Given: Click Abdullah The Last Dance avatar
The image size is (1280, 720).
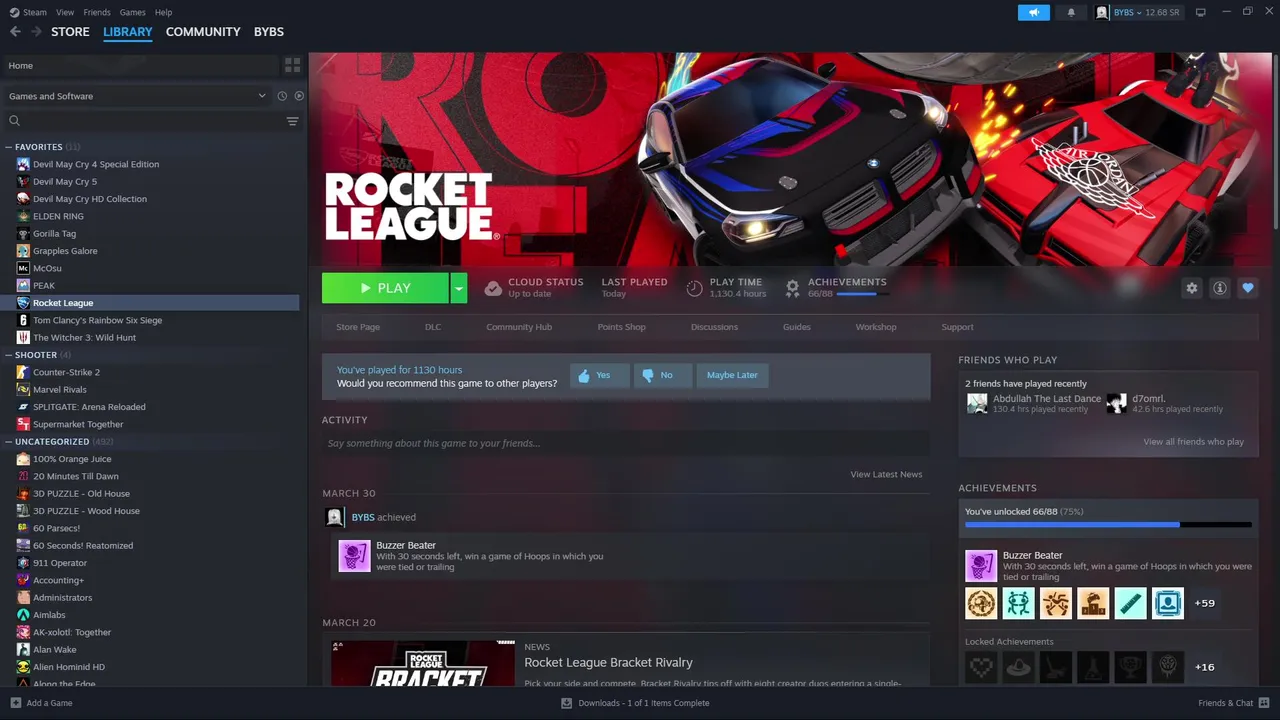Looking at the screenshot, I should coord(977,403).
